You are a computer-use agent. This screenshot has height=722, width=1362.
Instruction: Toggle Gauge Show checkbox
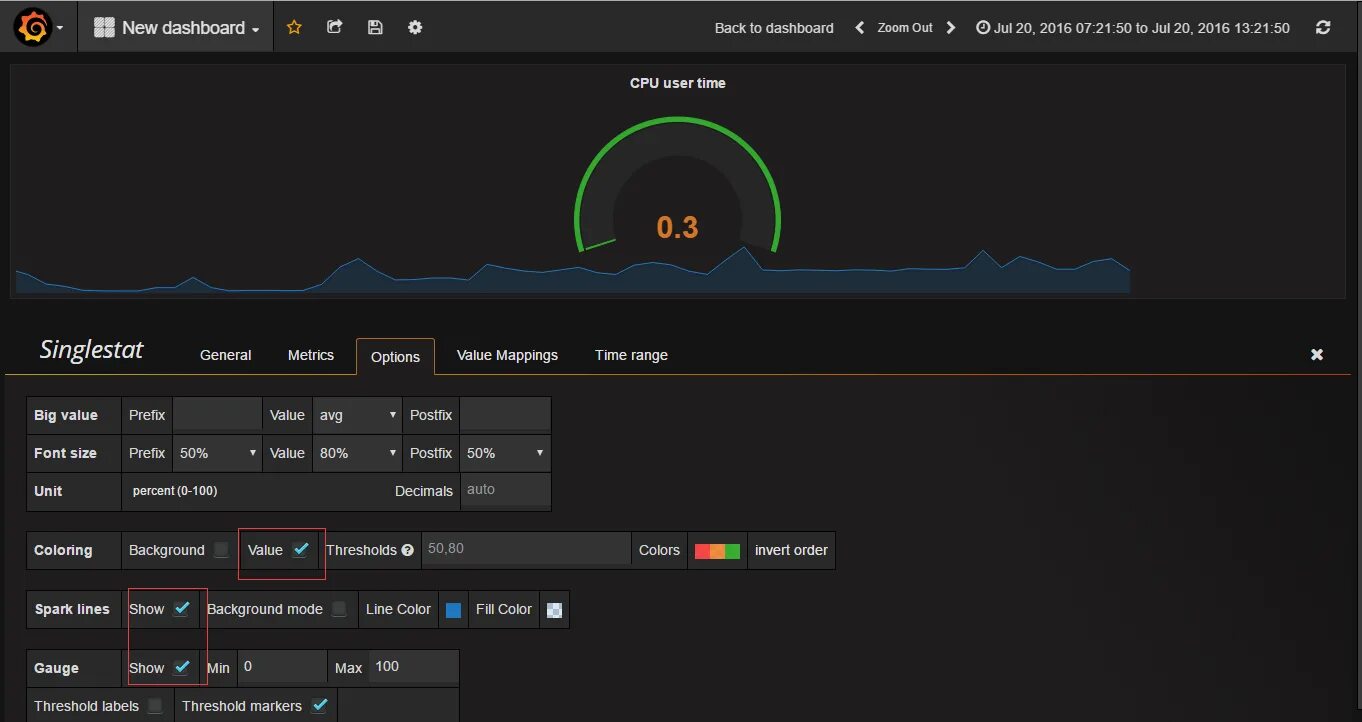(x=181, y=667)
